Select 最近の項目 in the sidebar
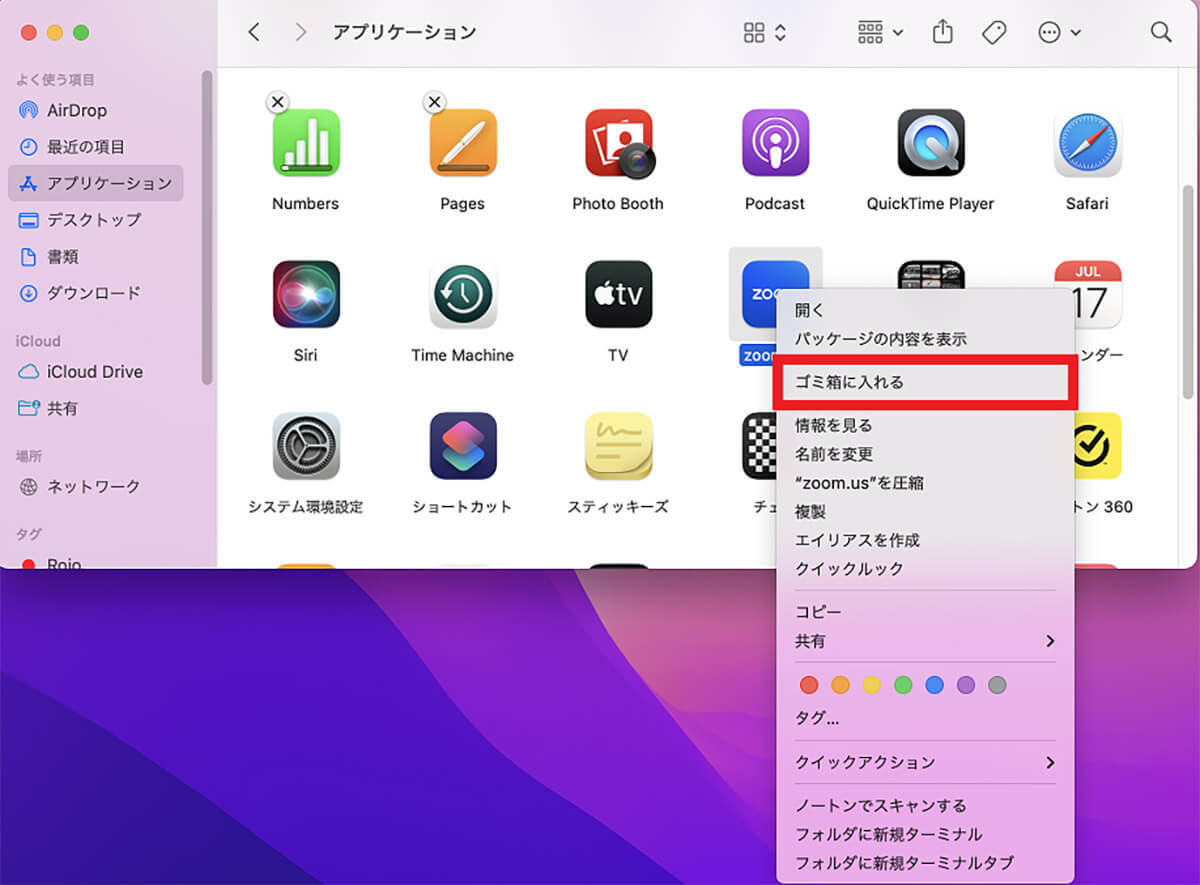The width and height of the screenshot is (1200, 885). (x=95, y=147)
